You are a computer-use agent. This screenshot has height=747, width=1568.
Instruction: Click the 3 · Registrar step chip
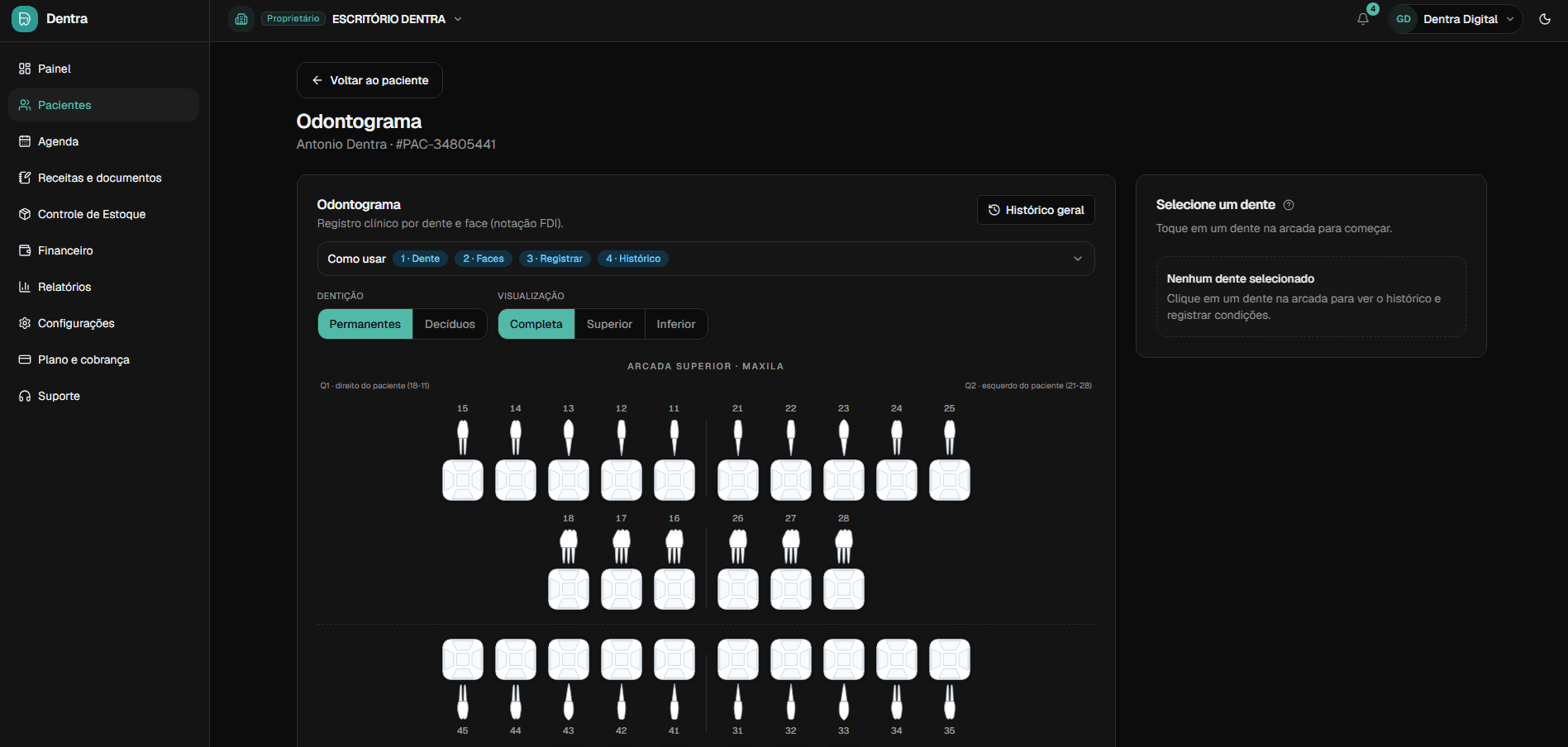[x=555, y=259]
